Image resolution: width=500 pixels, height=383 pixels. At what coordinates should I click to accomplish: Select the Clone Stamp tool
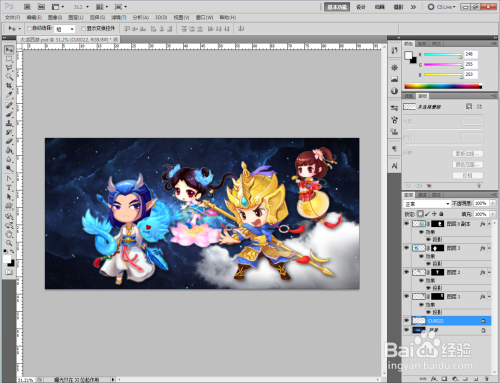tap(9, 123)
